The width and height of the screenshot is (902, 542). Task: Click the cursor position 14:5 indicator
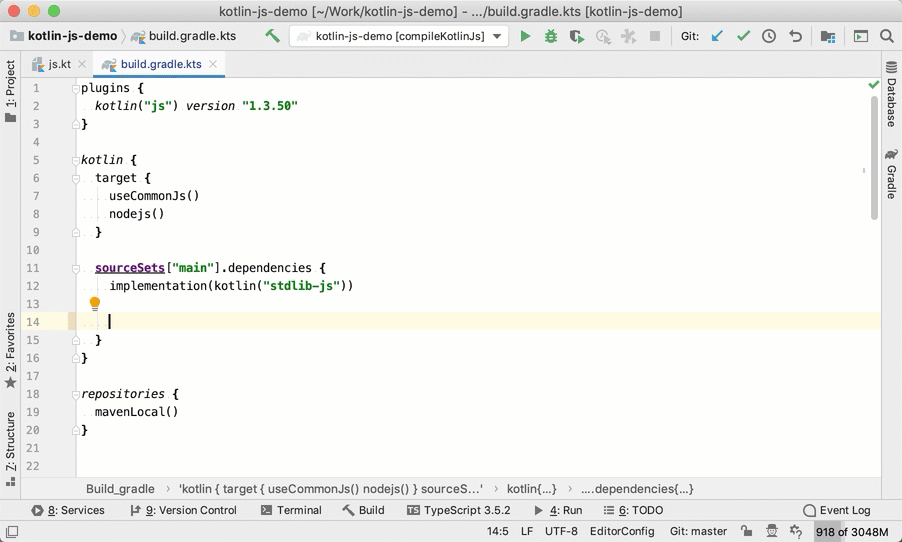498,531
